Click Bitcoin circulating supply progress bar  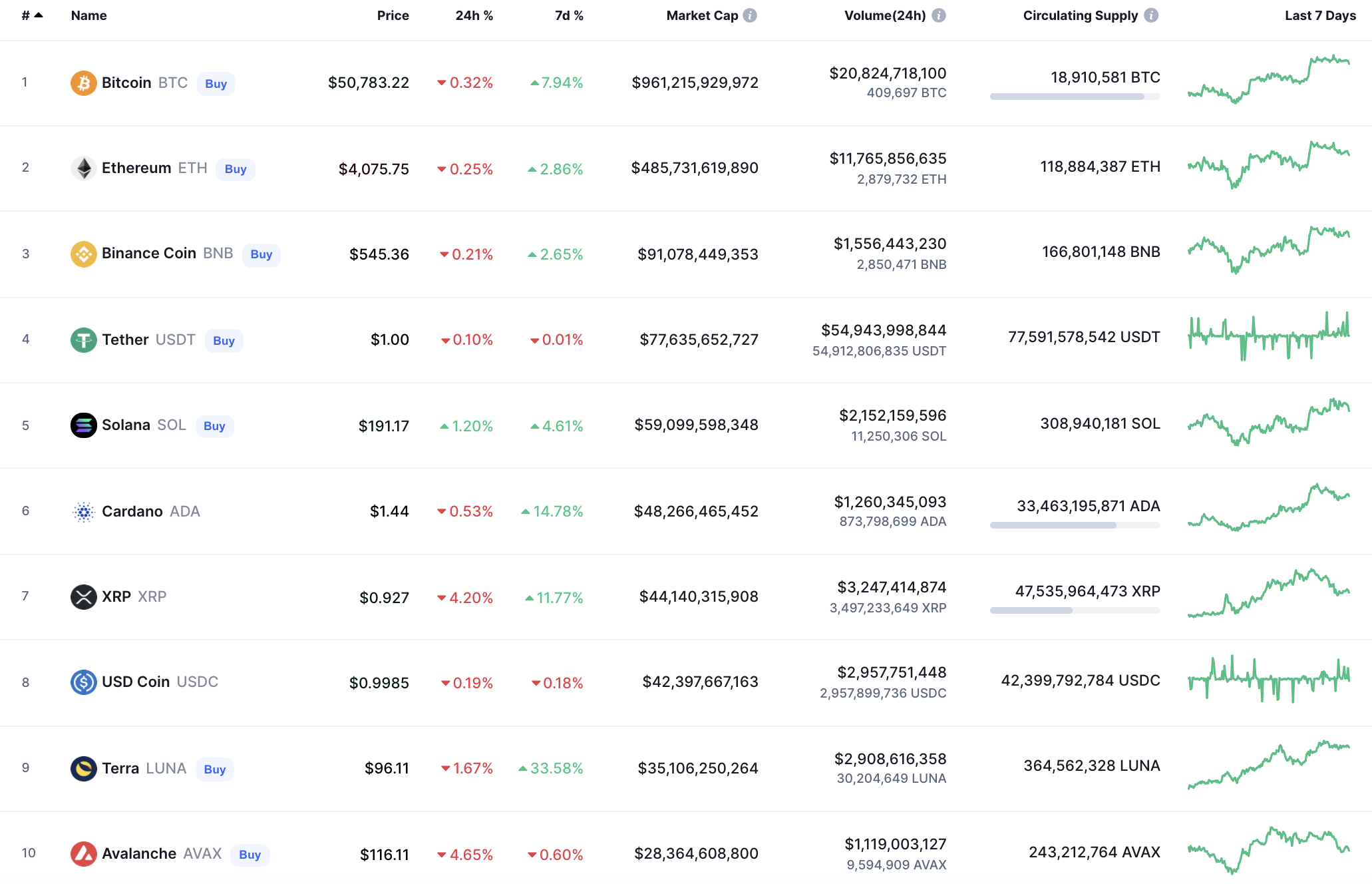pyautogui.click(x=1075, y=97)
